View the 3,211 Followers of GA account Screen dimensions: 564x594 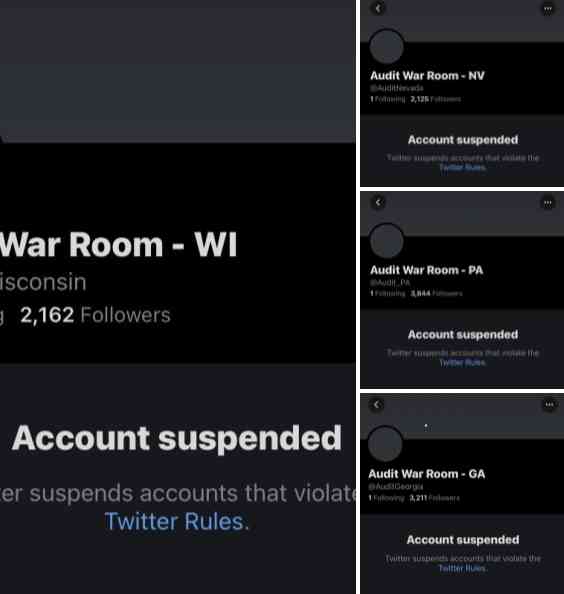click(434, 498)
